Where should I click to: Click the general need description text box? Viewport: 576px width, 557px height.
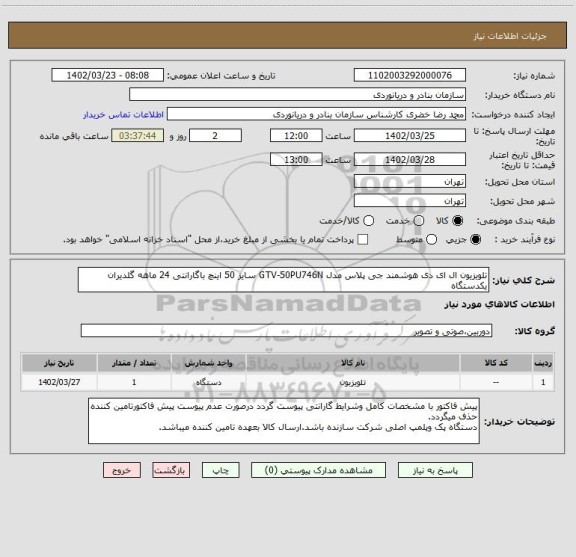(284, 280)
